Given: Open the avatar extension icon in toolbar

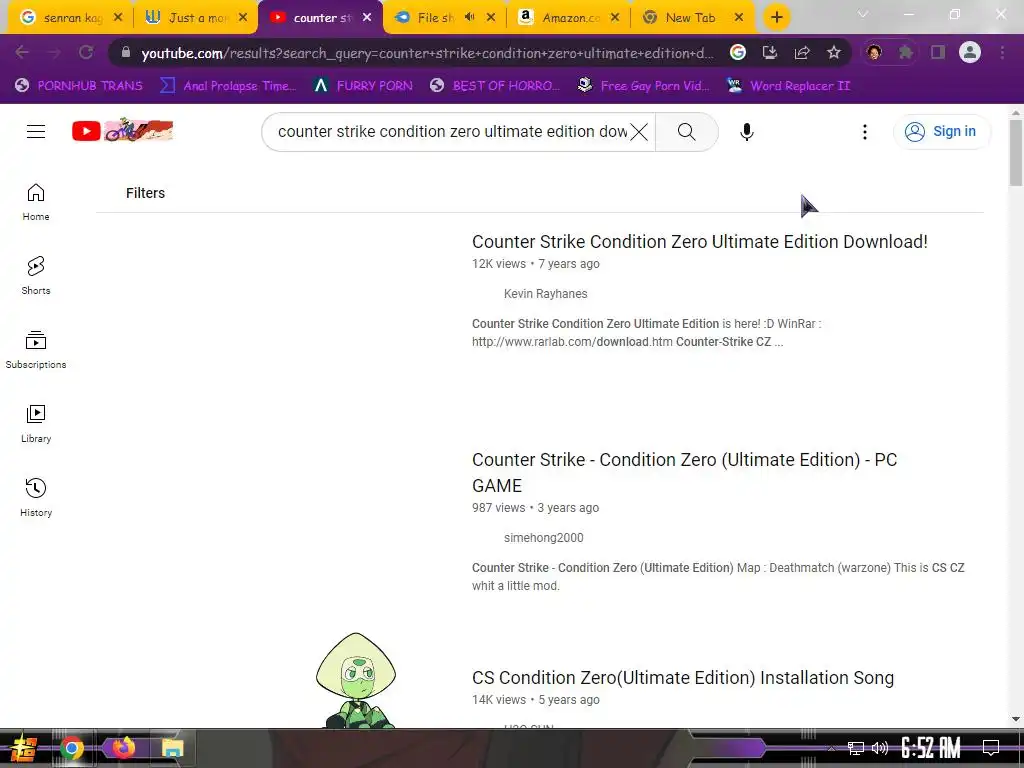Looking at the screenshot, I should click(x=874, y=52).
